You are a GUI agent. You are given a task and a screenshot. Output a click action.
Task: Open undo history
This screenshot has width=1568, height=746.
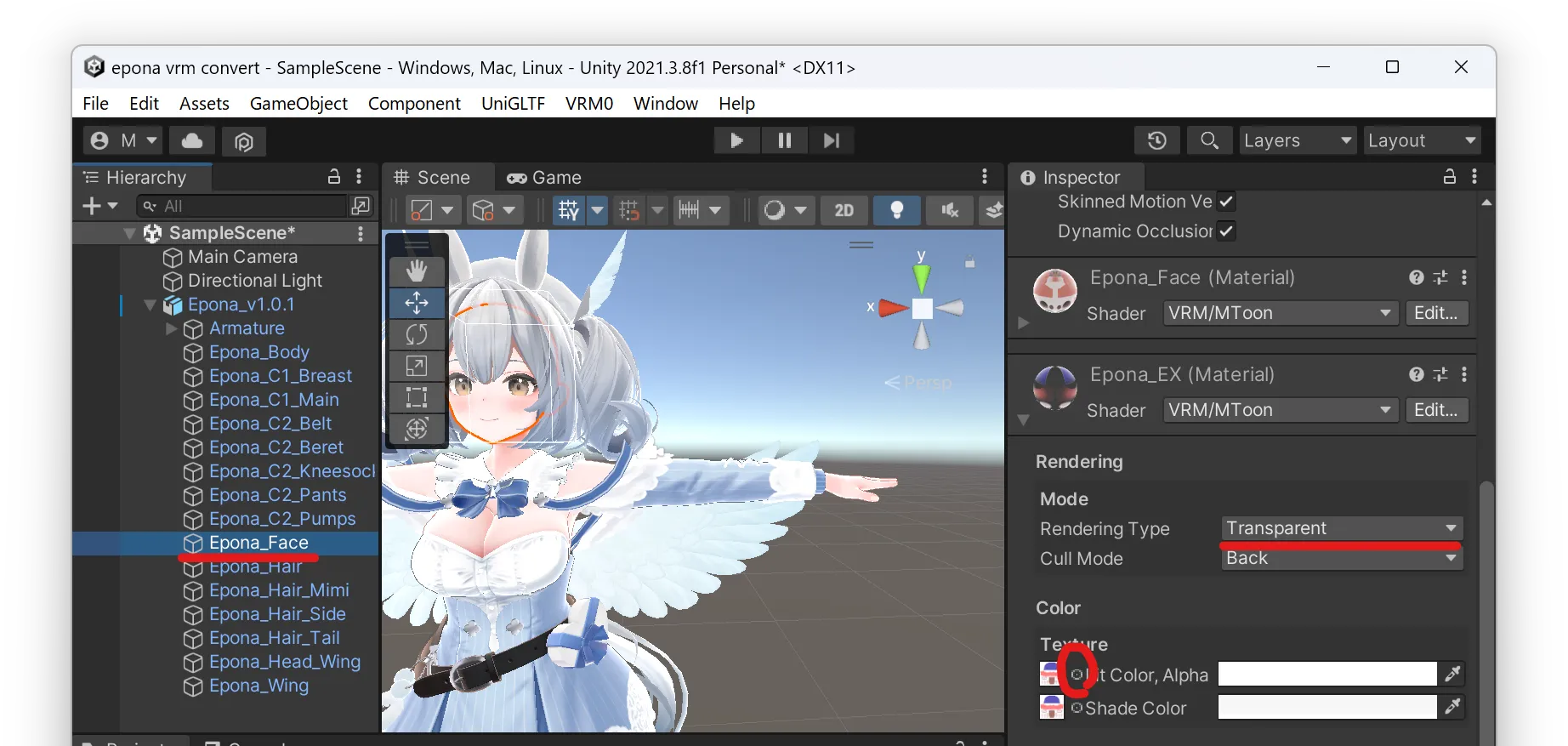coord(1157,140)
